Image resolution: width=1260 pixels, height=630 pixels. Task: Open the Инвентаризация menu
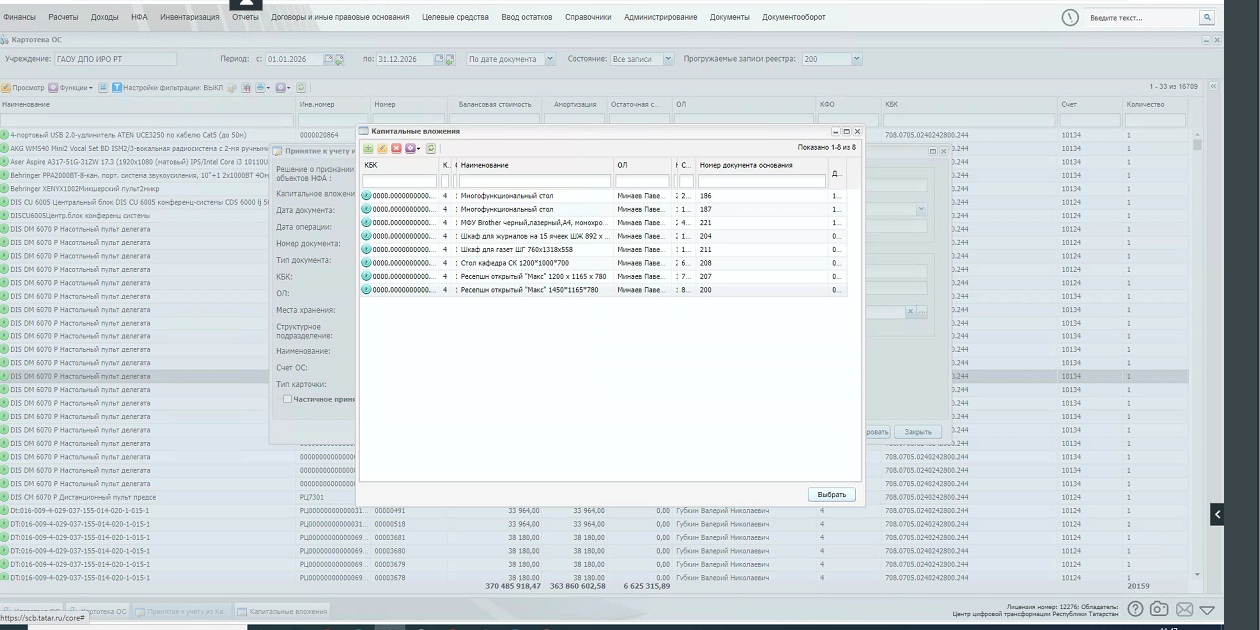click(190, 18)
